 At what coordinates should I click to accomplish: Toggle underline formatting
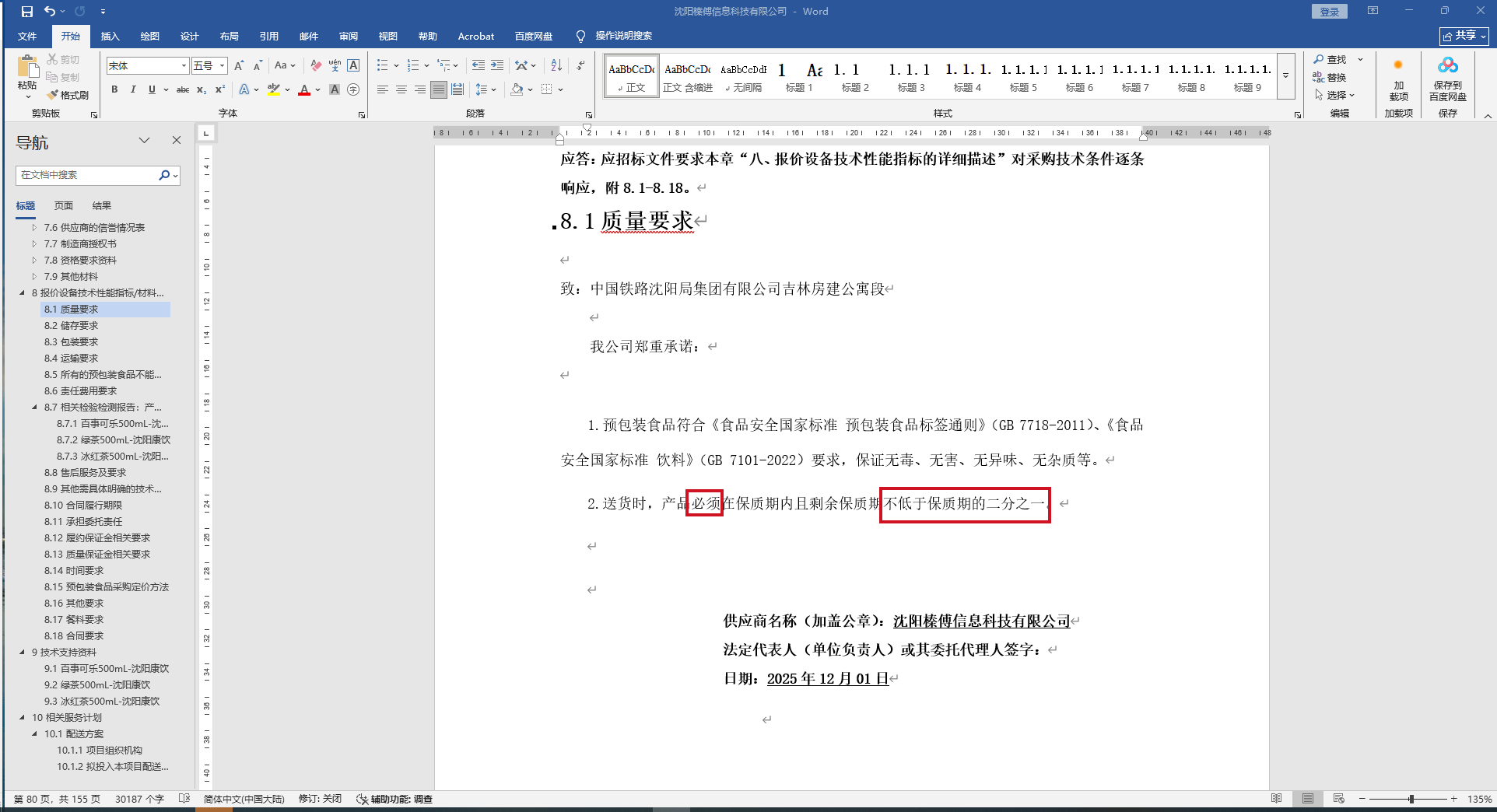coord(152,89)
